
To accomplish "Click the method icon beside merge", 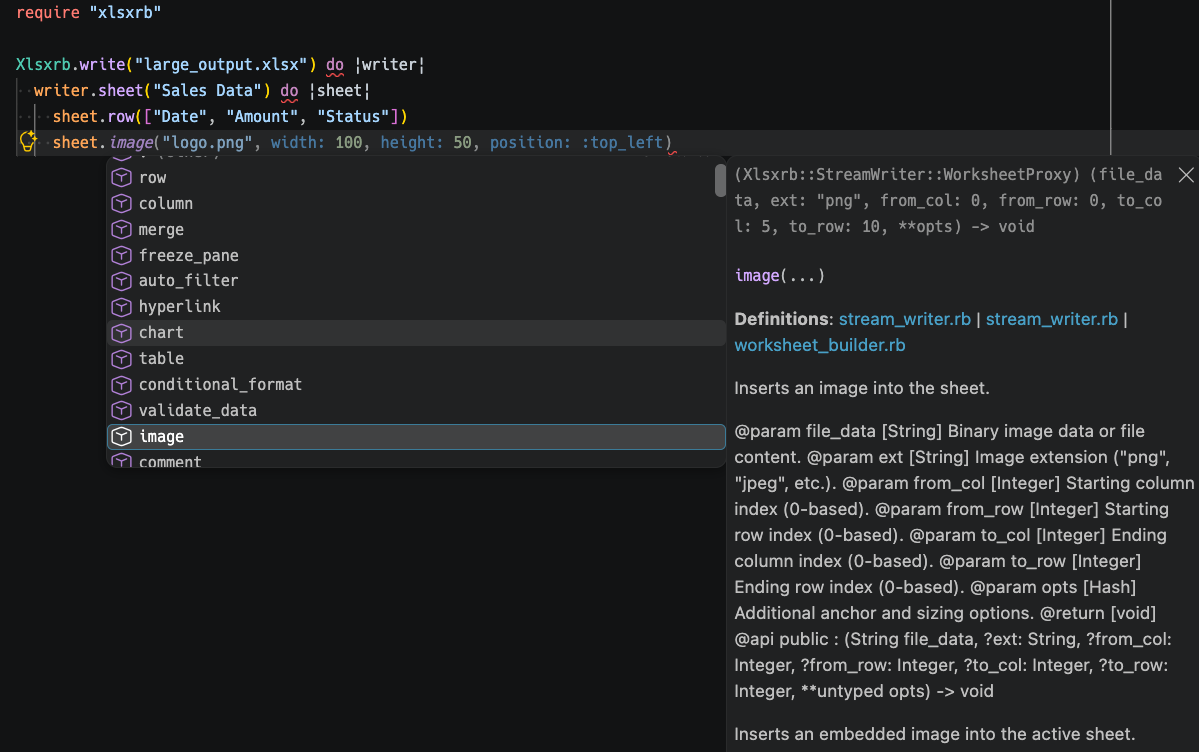I will pyautogui.click(x=122, y=230).
